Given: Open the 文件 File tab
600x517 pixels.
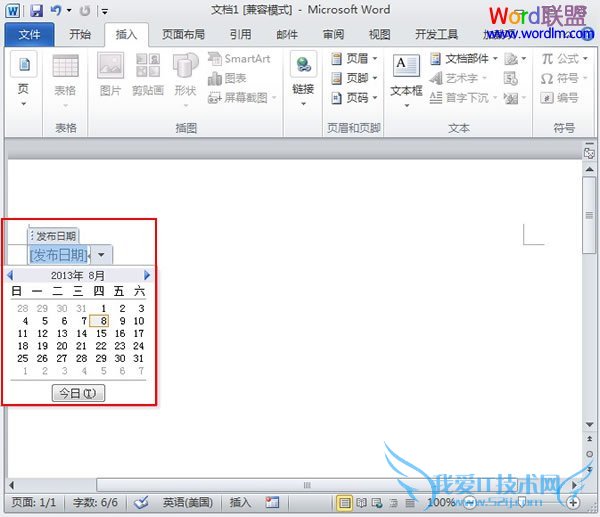Looking at the screenshot, I should (29, 34).
